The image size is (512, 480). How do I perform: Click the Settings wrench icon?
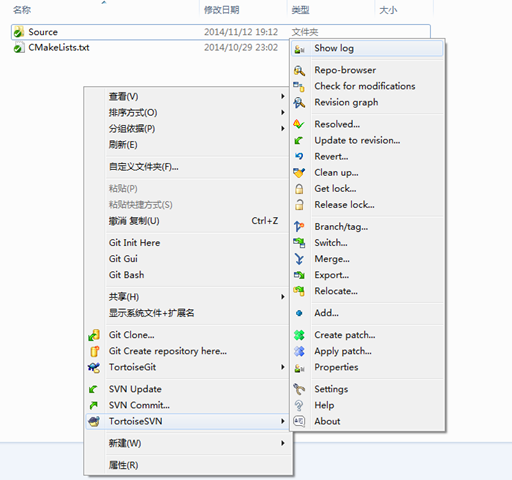click(299, 389)
